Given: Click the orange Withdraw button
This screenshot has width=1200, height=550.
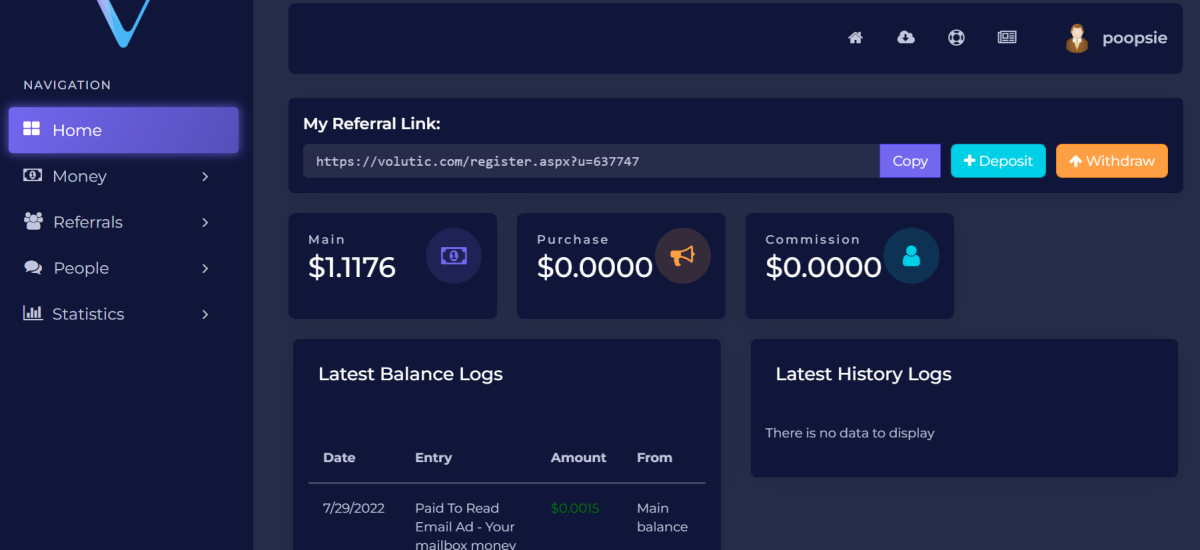Looking at the screenshot, I should pos(1111,161).
